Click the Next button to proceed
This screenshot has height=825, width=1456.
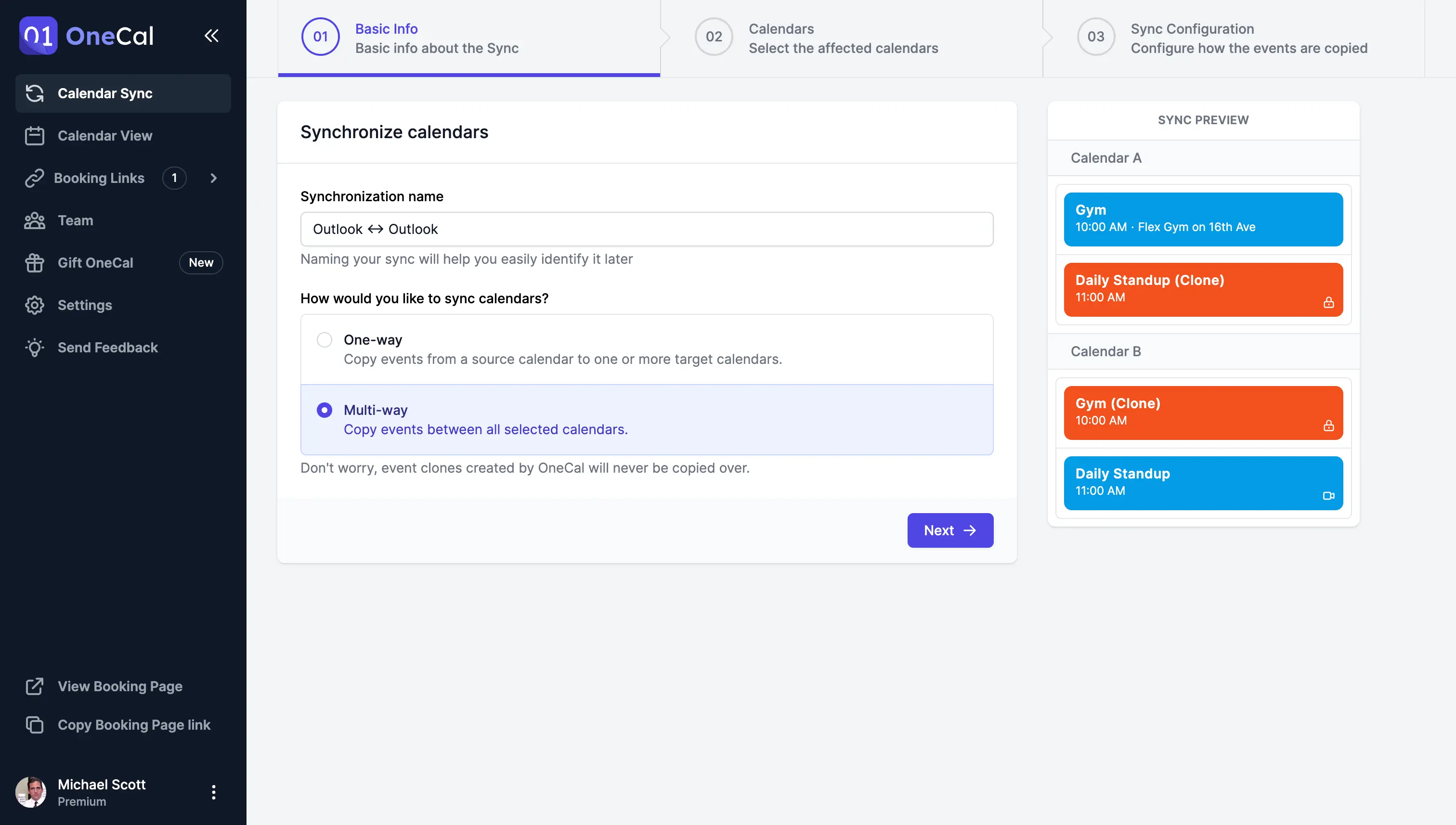(951, 530)
